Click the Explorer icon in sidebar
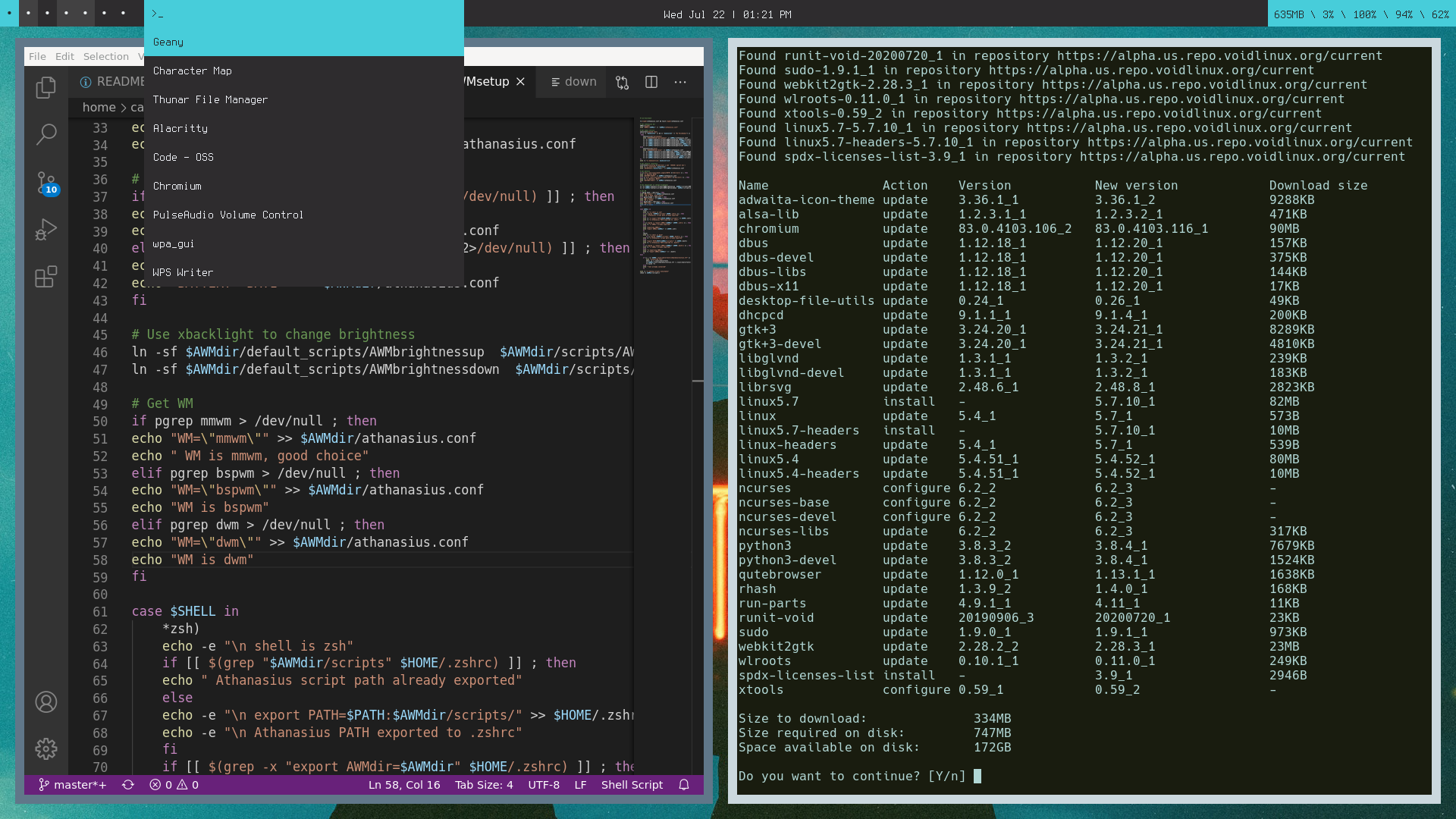The image size is (1456, 819). [x=46, y=87]
